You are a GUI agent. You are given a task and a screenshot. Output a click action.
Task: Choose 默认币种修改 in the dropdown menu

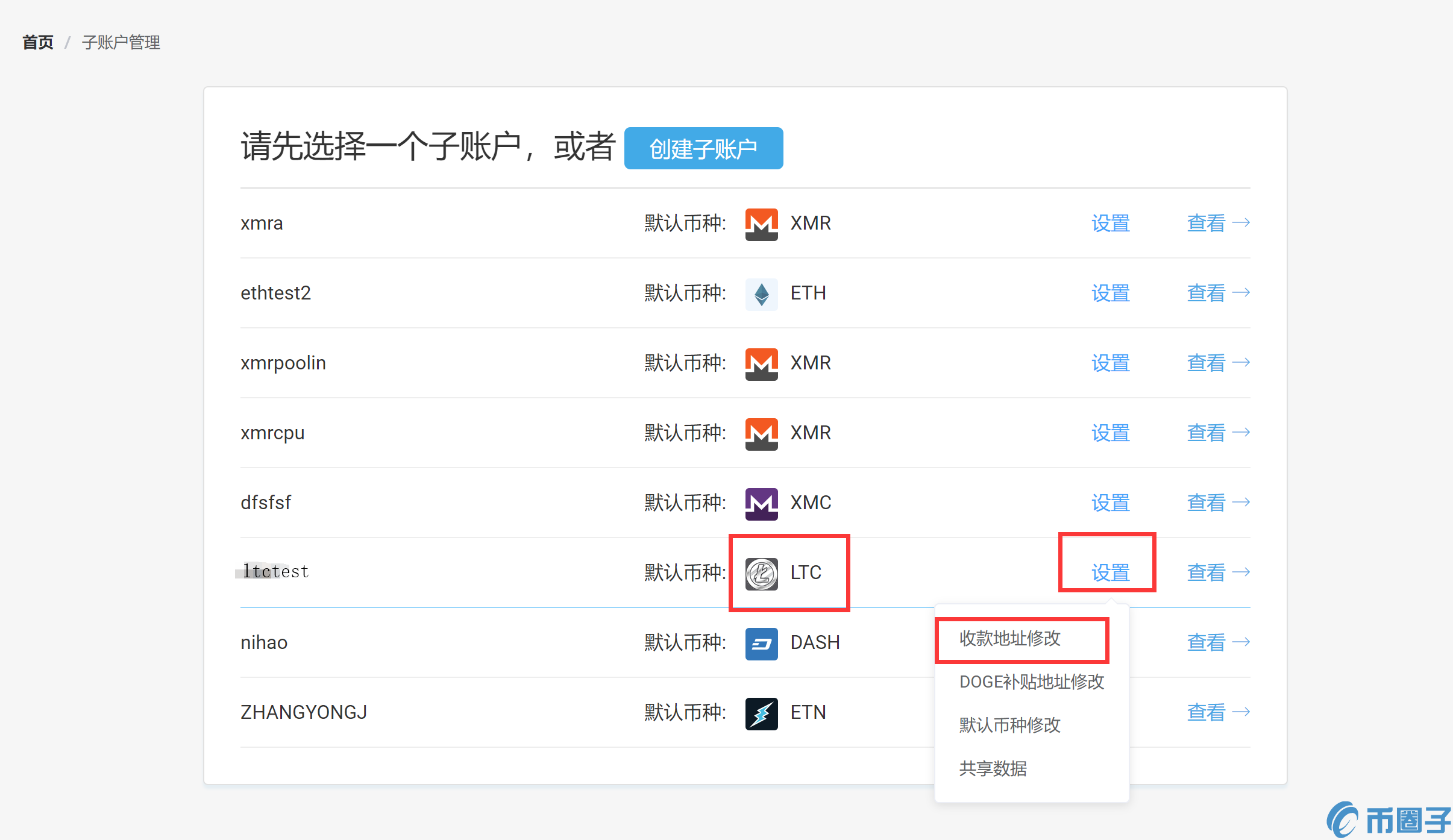coord(1010,726)
